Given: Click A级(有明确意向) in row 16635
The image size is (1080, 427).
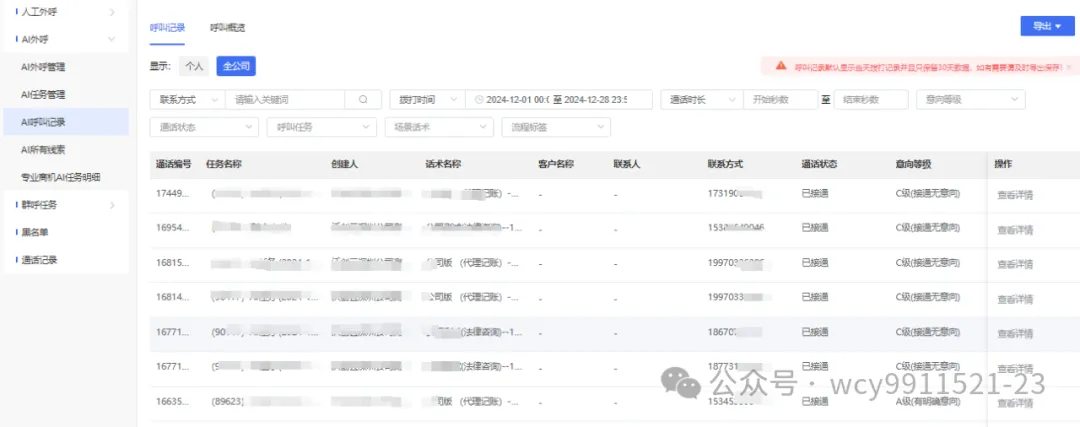Looking at the screenshot, I should point(927,401).
